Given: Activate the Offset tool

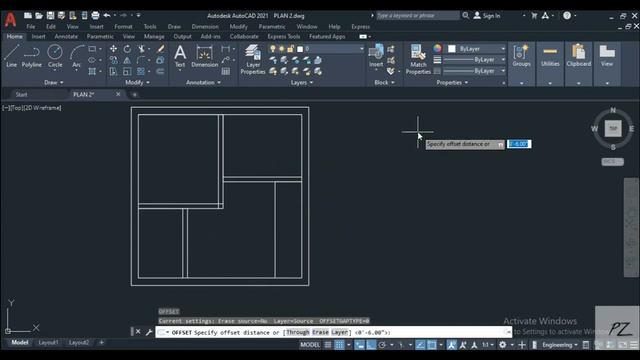Looking at the screenshot, I should (x=160, y=71).
